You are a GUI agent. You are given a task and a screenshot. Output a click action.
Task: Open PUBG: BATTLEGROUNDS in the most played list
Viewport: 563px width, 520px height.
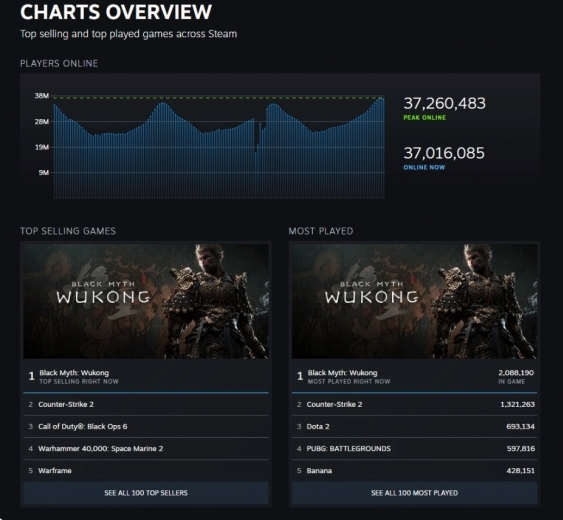[414, 449]
